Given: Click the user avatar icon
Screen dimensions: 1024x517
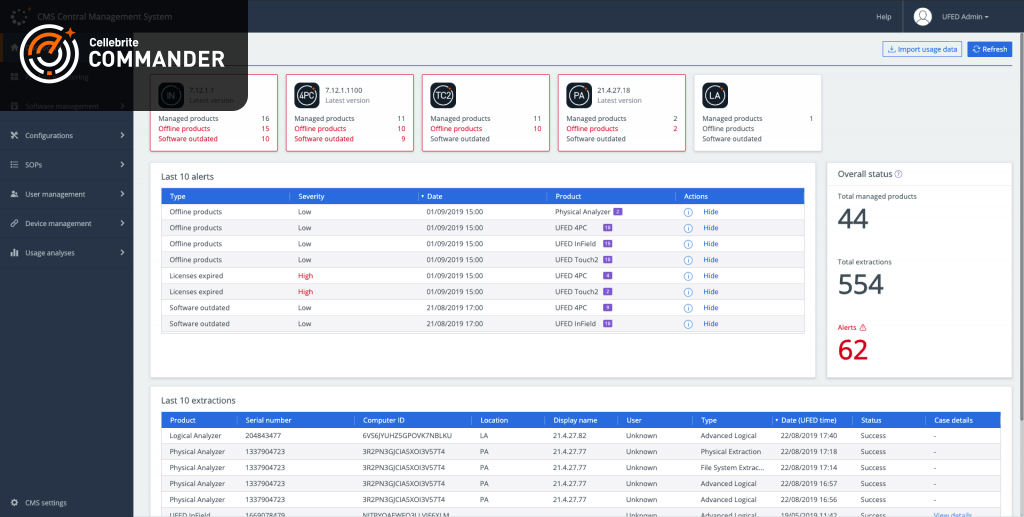Looking at the screenshot, I should click(923, 17).
